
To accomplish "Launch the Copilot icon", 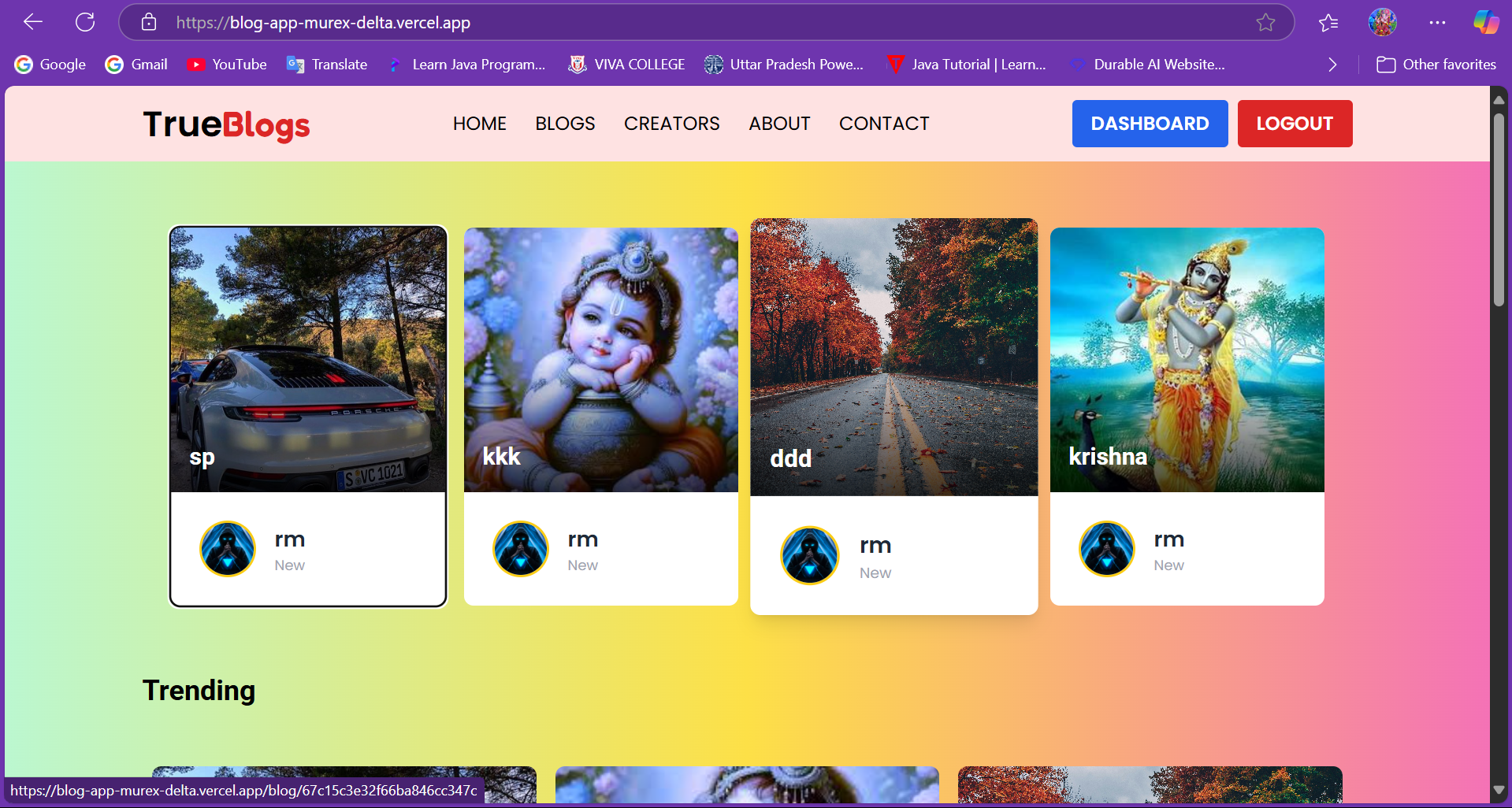I will pos(1486,22).
